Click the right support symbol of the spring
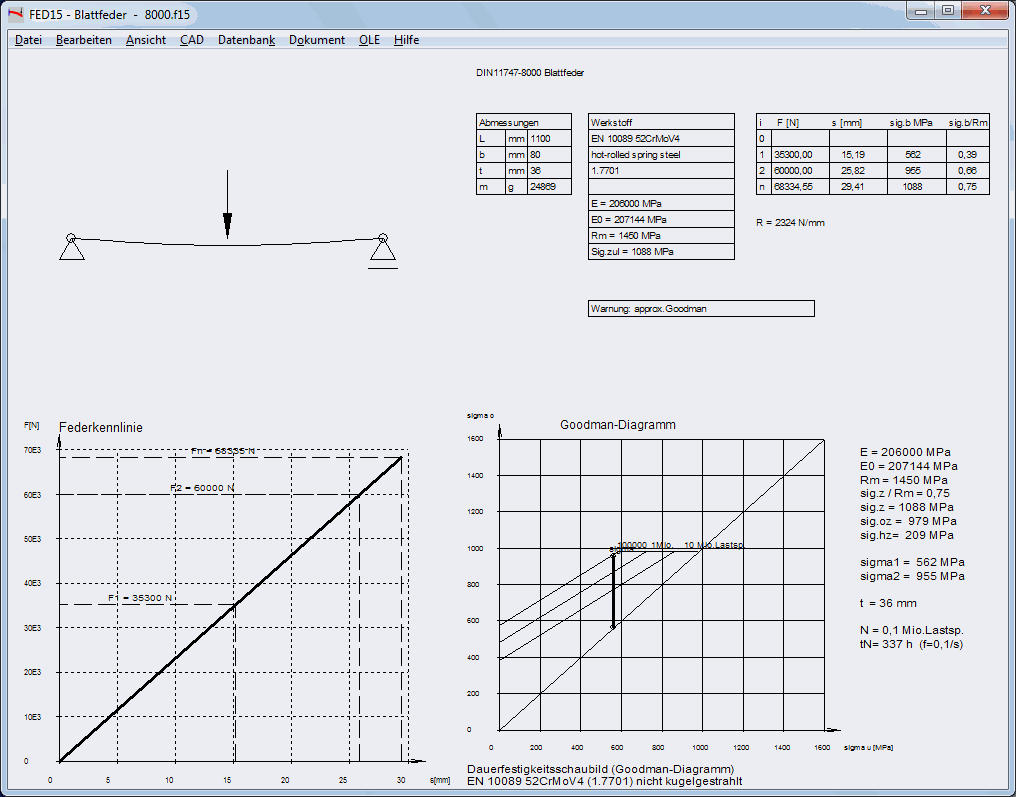The width and height of the screenshot is (1016, 797). (x=382, y=251)
